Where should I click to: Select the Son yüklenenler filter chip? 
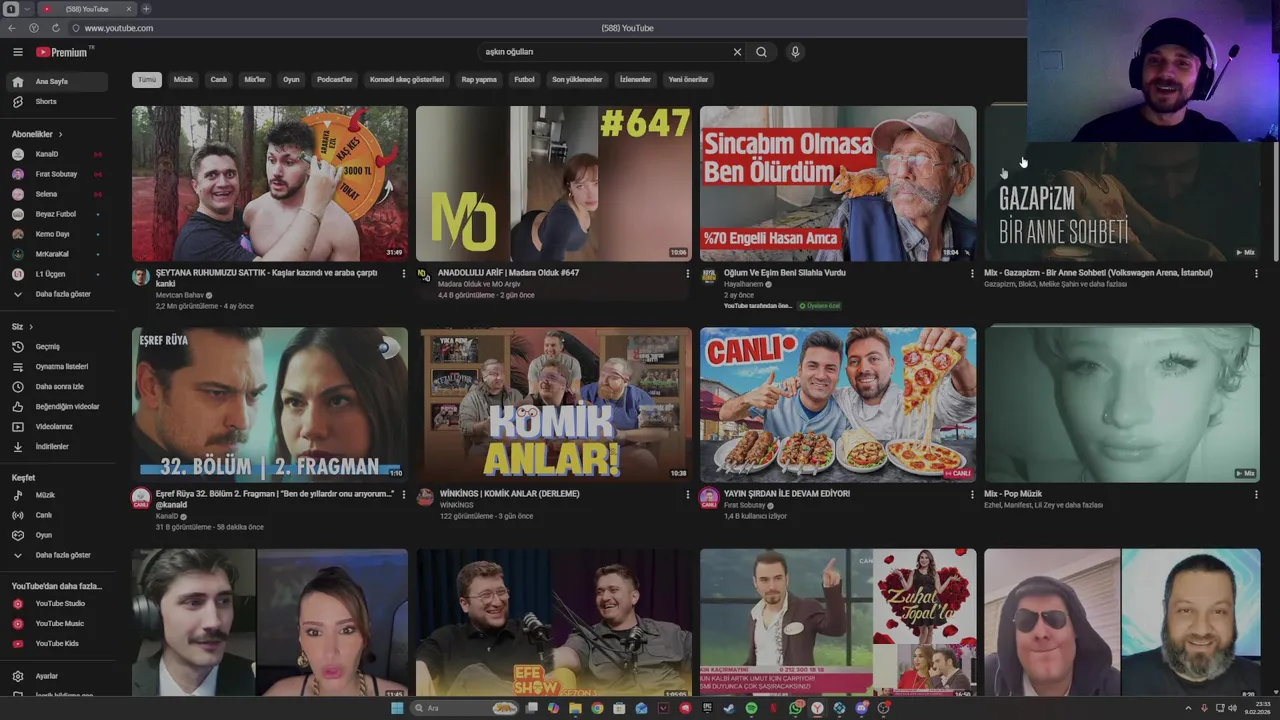coord(577,79)
